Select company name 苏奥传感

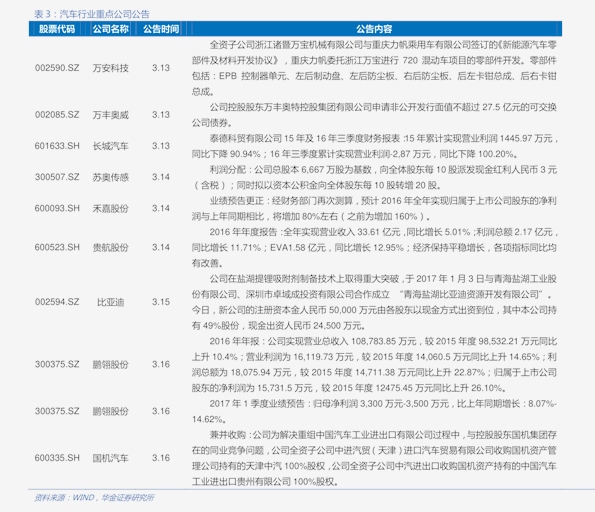tap(110, 177)
